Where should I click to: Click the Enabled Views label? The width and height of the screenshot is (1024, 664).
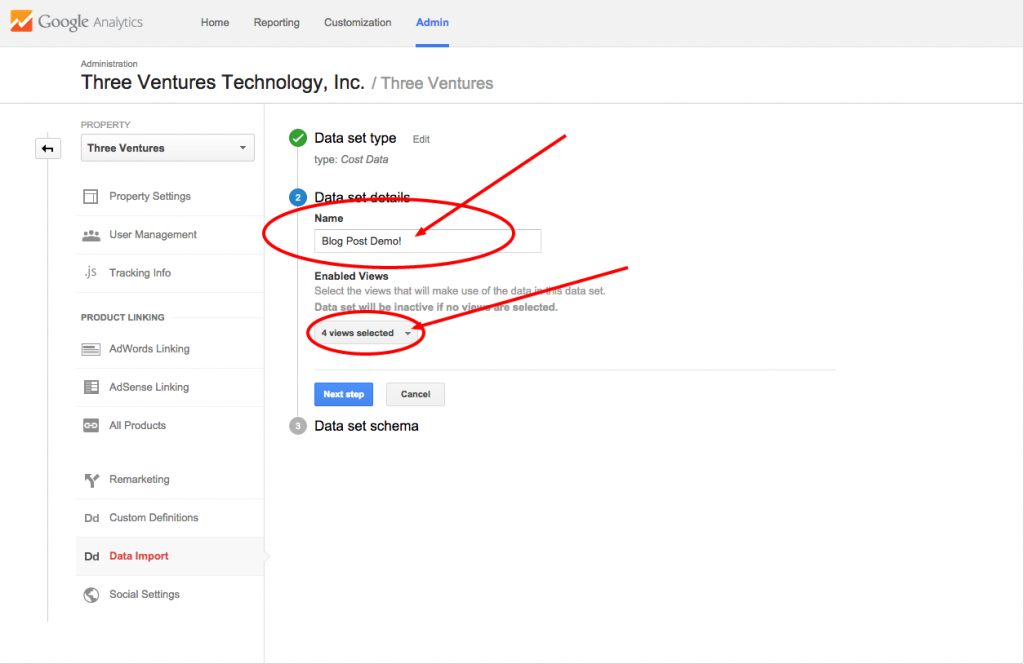point(351,276)
